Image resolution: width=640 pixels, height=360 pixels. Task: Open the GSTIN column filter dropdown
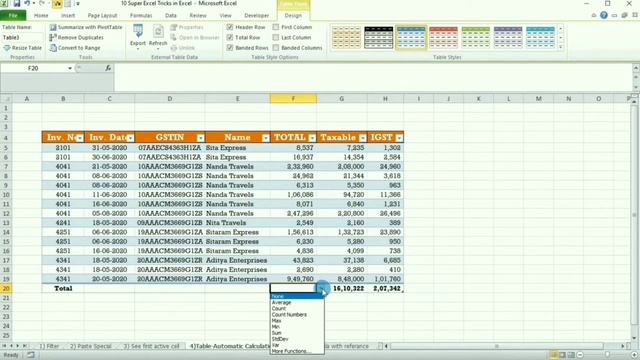(x=200, y=138)
